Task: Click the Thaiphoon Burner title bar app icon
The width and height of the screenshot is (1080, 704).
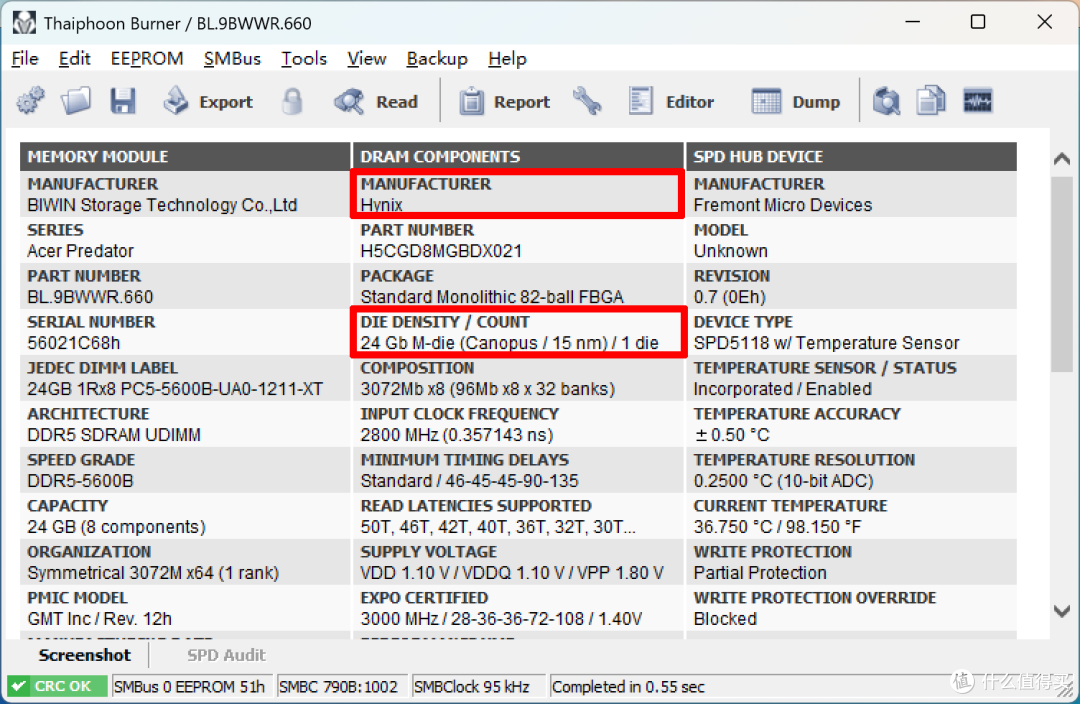Action: point(24,23)
